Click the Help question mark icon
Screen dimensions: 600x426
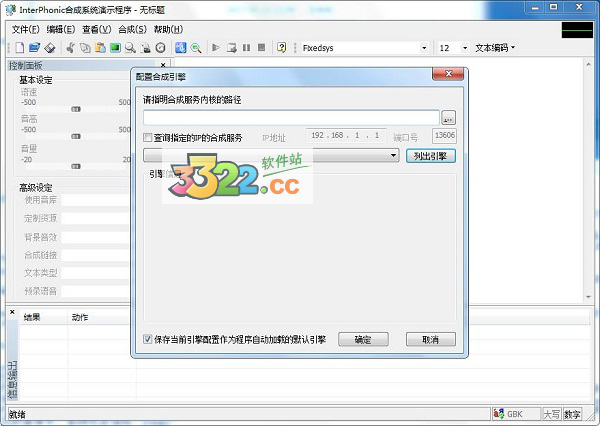[282, 47]
